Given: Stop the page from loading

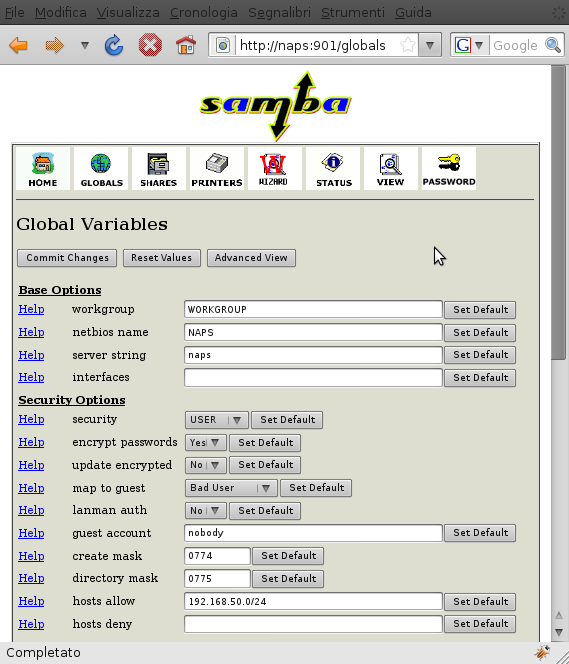Looking at the screenshot, I should 150,45.
